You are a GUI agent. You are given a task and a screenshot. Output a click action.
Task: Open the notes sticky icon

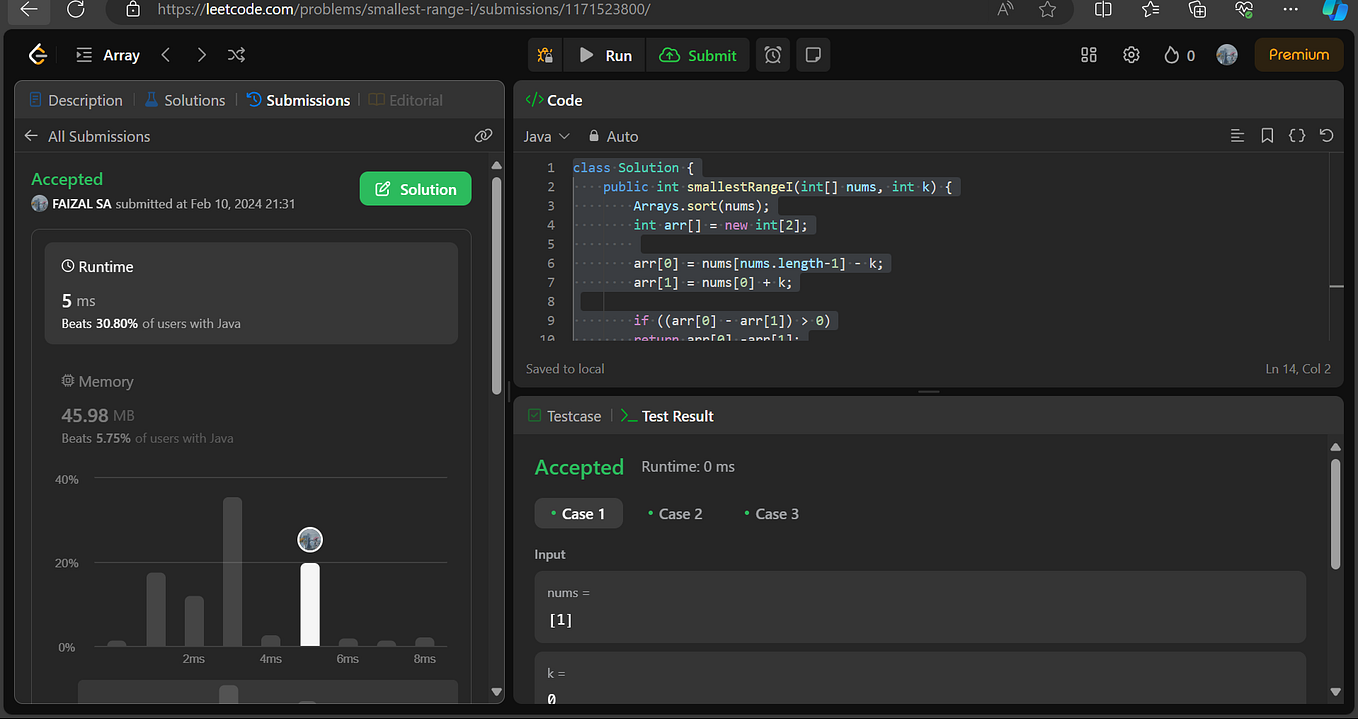click(813, 55)
